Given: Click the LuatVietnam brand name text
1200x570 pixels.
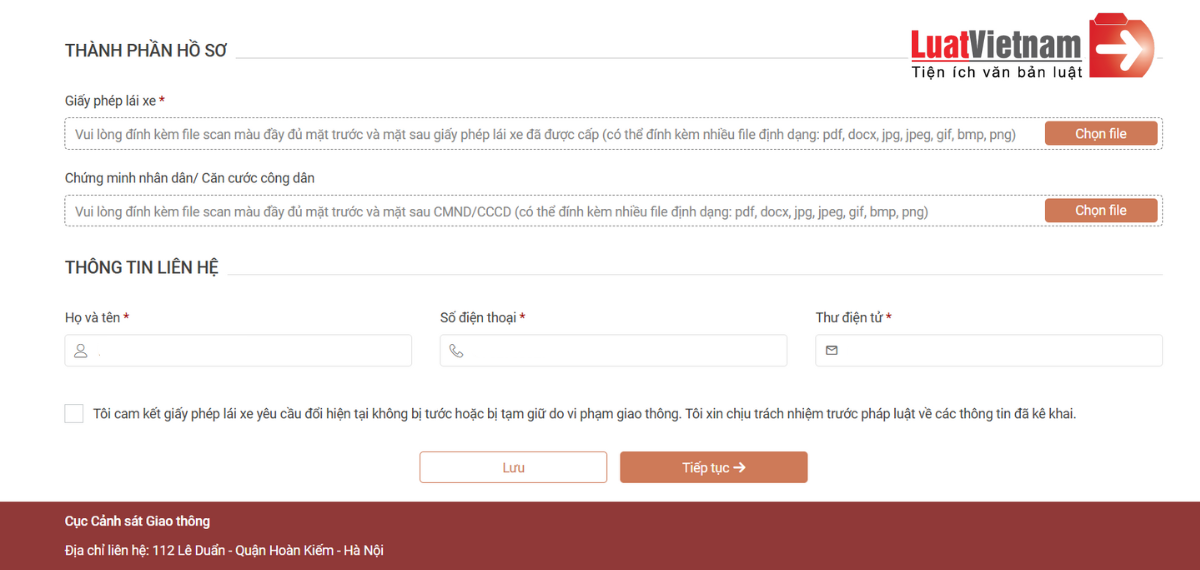Looking at the screenshot, I should tap(996, 45).
